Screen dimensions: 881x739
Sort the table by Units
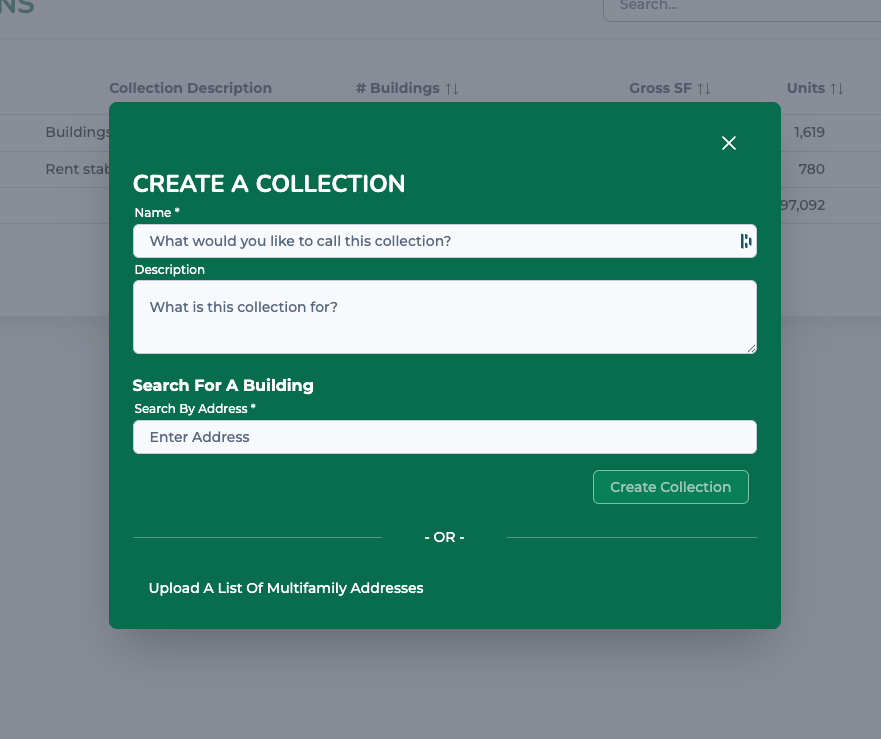[x=837, y=88]
